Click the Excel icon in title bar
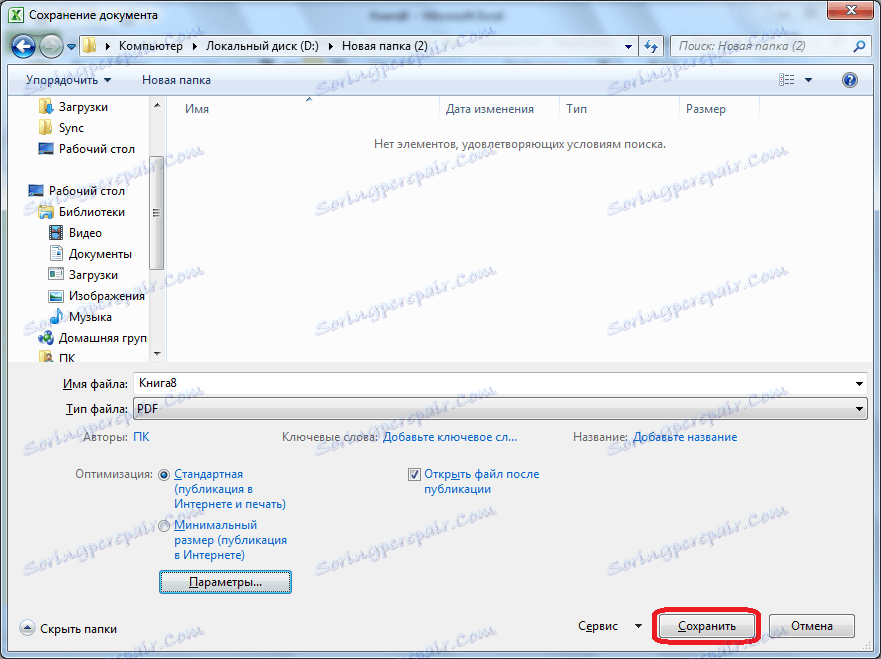Screen dimensions: 881x659 click(16, 15)
